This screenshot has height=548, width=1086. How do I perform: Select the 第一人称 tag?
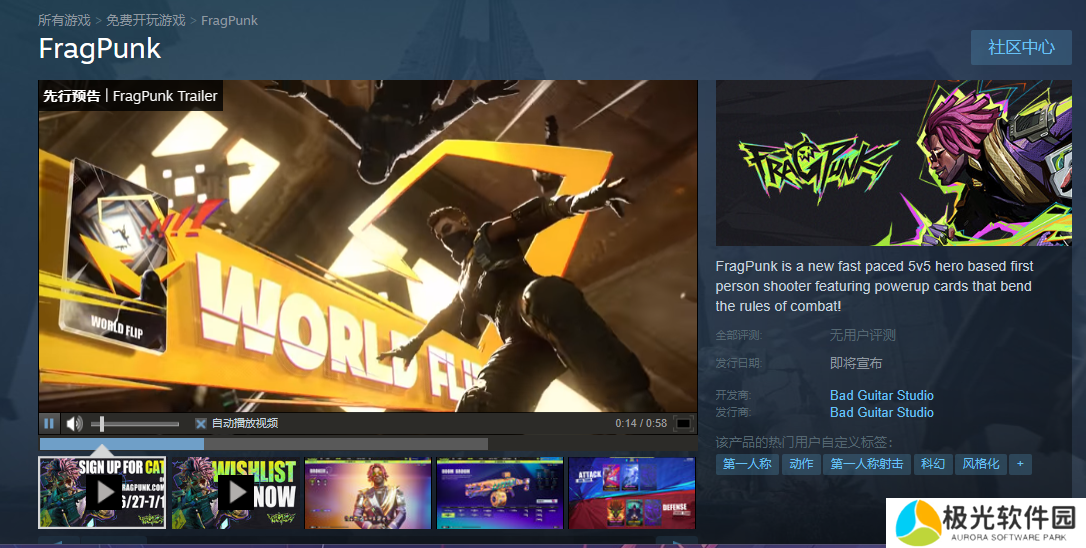point(747,464)
